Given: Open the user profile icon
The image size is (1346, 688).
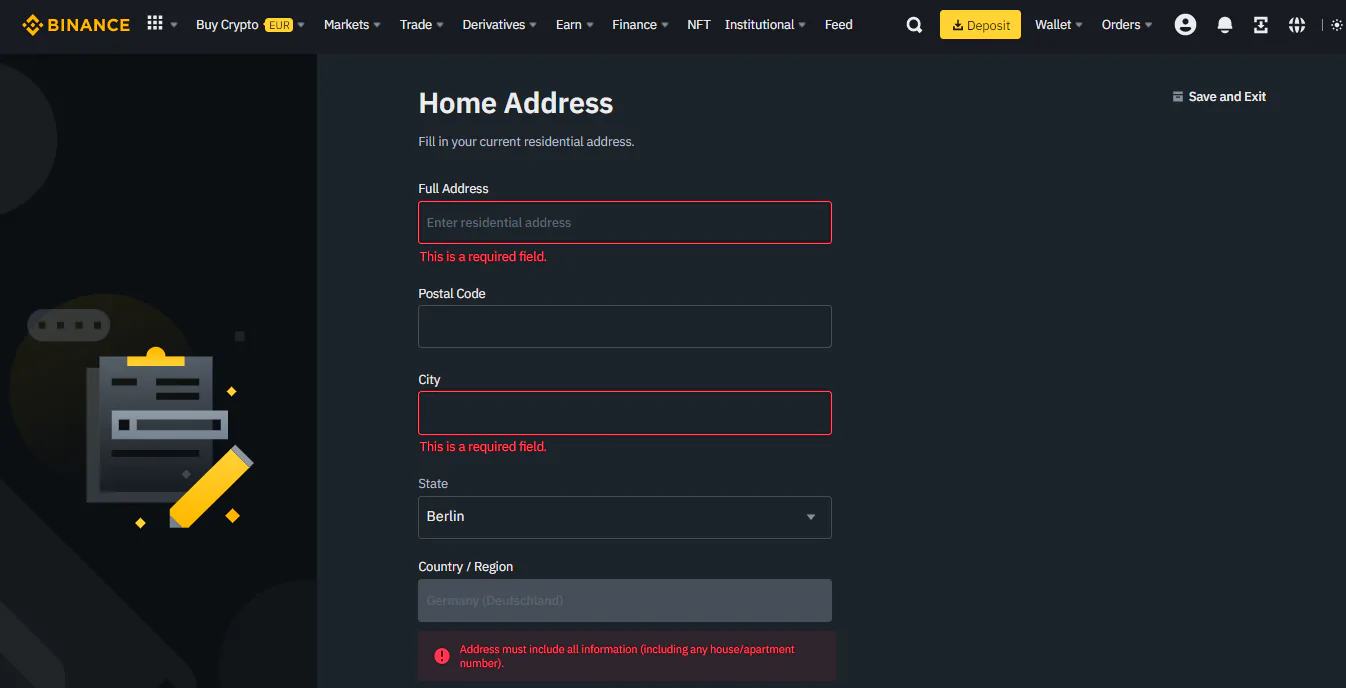Looking at the screenshot, I should point(1185,25).
